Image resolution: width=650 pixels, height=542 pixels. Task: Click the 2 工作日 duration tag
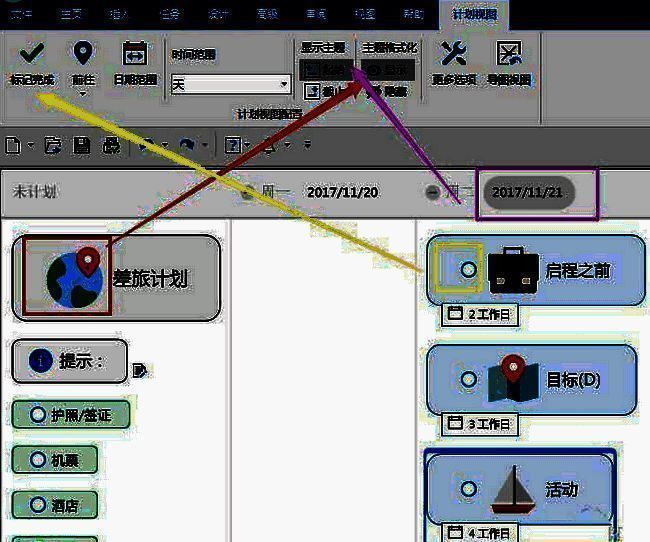click(x=479, y=314)
